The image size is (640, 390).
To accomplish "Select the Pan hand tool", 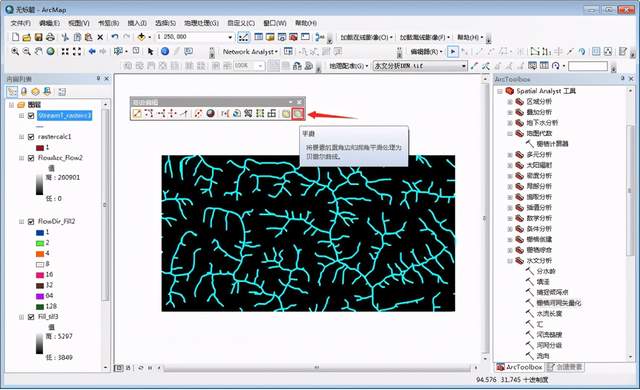I will [x=38, y=51].
